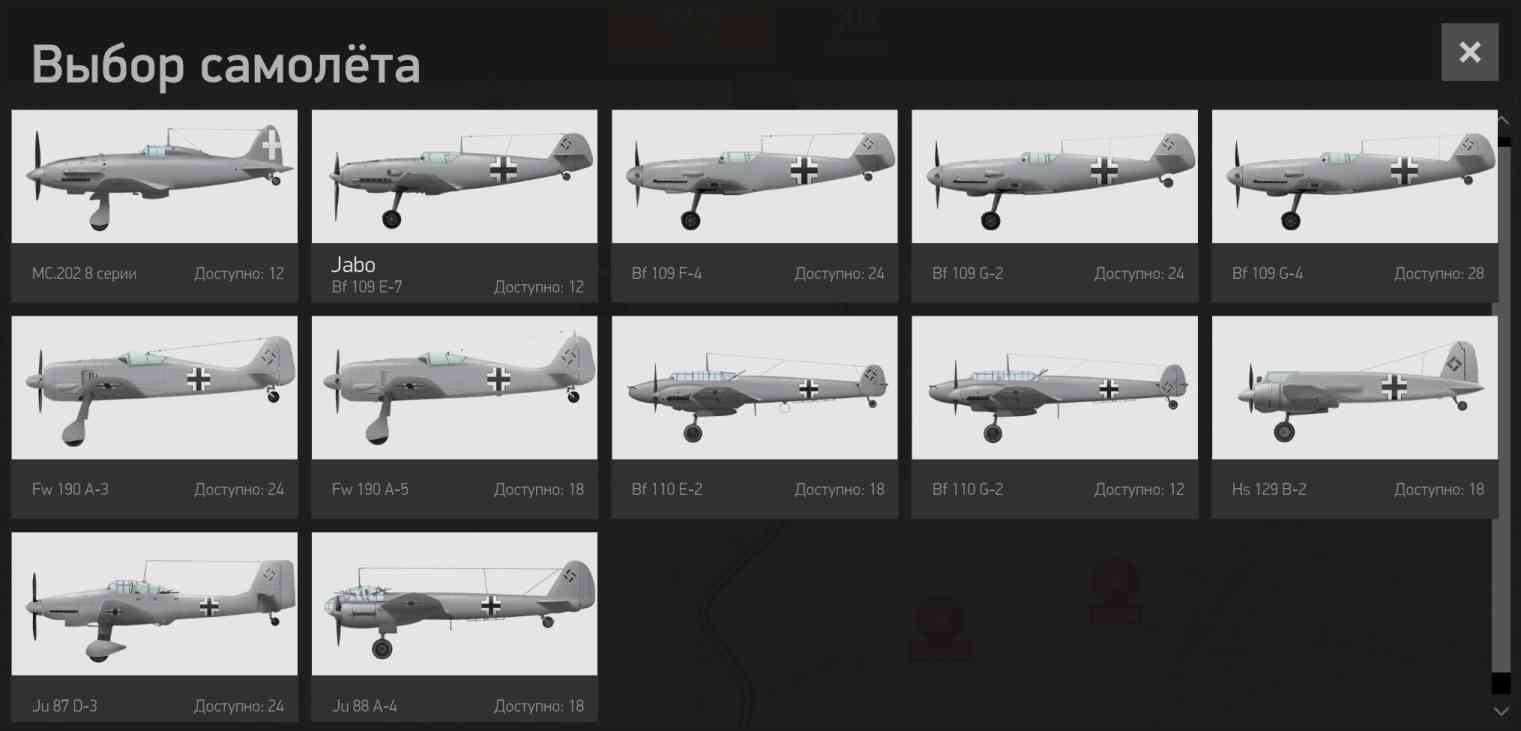Close the Выбор самолёта dialog
The width and height of the screenshot is (1521, 731).
[x=1470, y=52]
